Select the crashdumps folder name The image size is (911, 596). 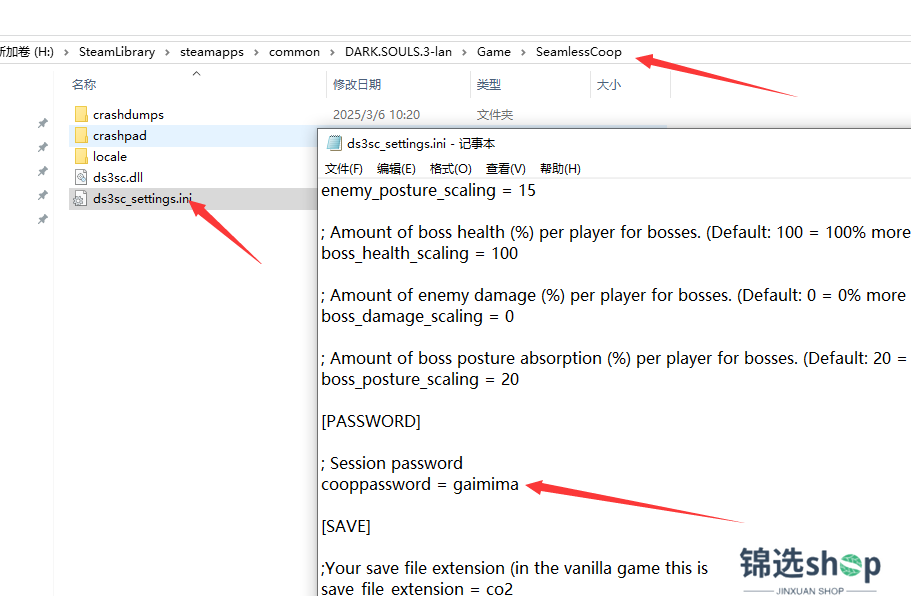[128, 114]
